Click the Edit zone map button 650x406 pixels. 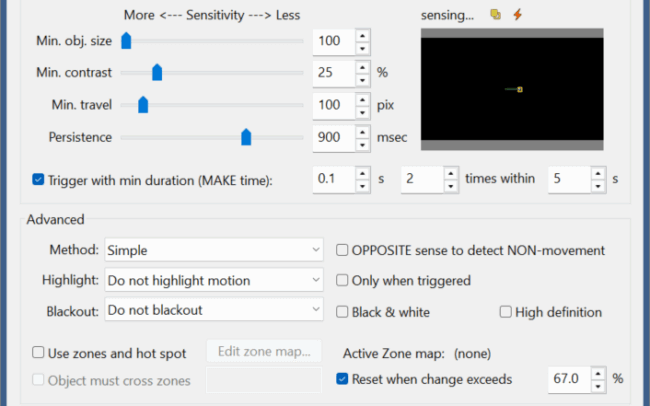(265, 352)
